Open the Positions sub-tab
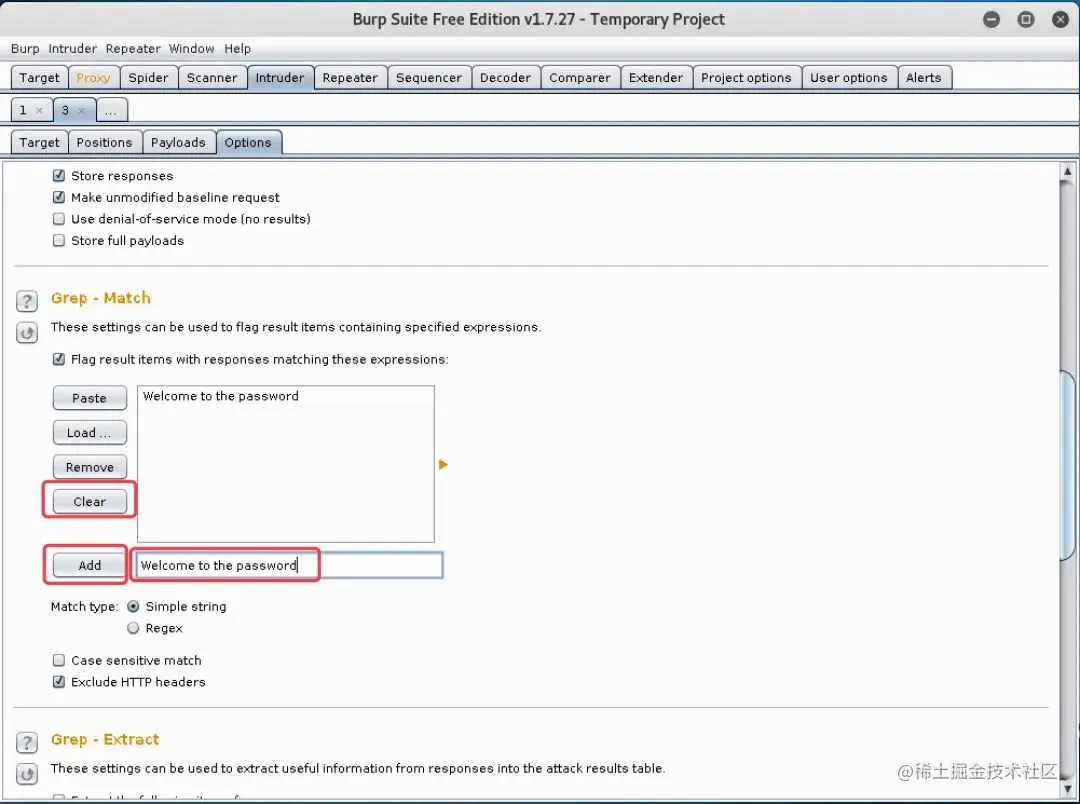The image size is (1080, 804). 104,143
